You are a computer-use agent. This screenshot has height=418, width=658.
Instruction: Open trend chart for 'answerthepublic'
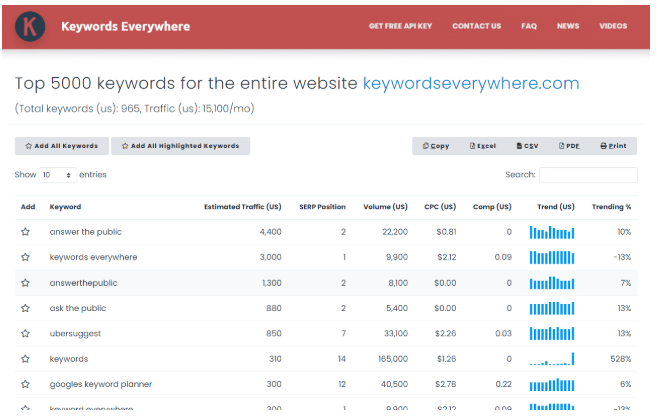[x=552, y=283]
